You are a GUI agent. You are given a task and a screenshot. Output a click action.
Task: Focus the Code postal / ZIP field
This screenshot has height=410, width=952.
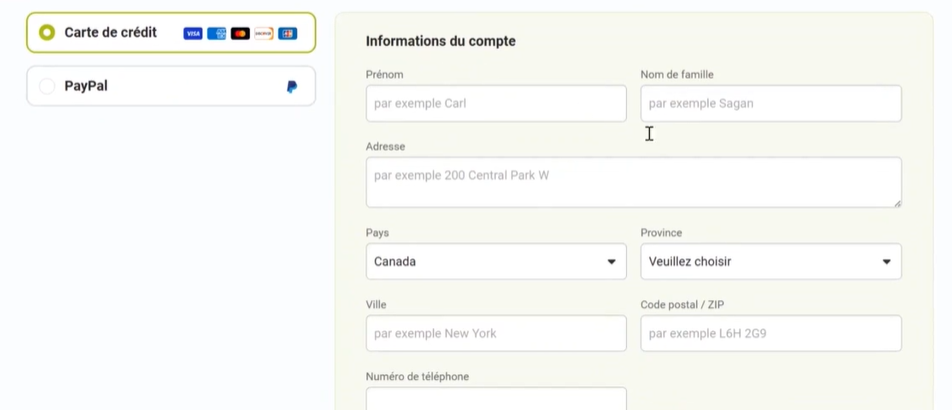click(770, 333)
